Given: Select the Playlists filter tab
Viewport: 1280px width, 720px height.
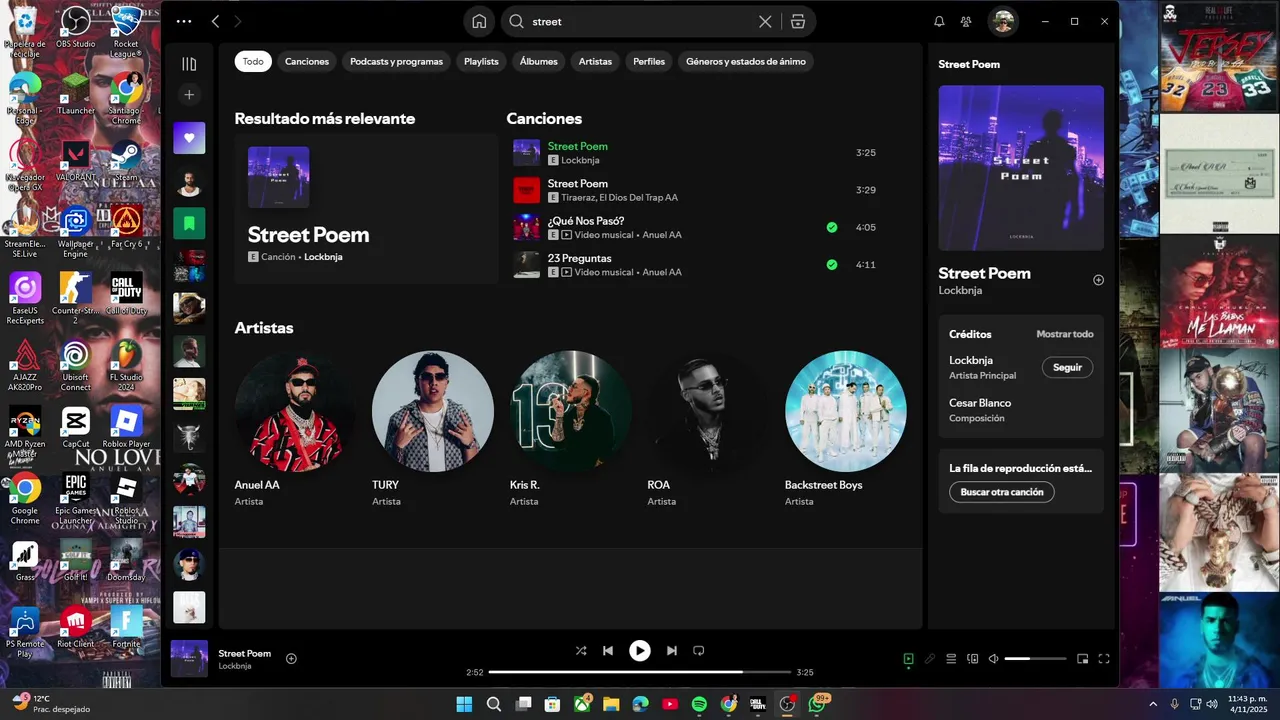Looking at the screenshot, I should (x=481, y=61).
